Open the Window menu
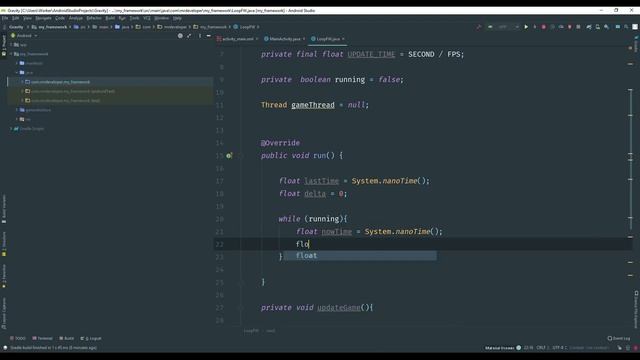Screen dimensions: 640x360 tap(162, 18)
